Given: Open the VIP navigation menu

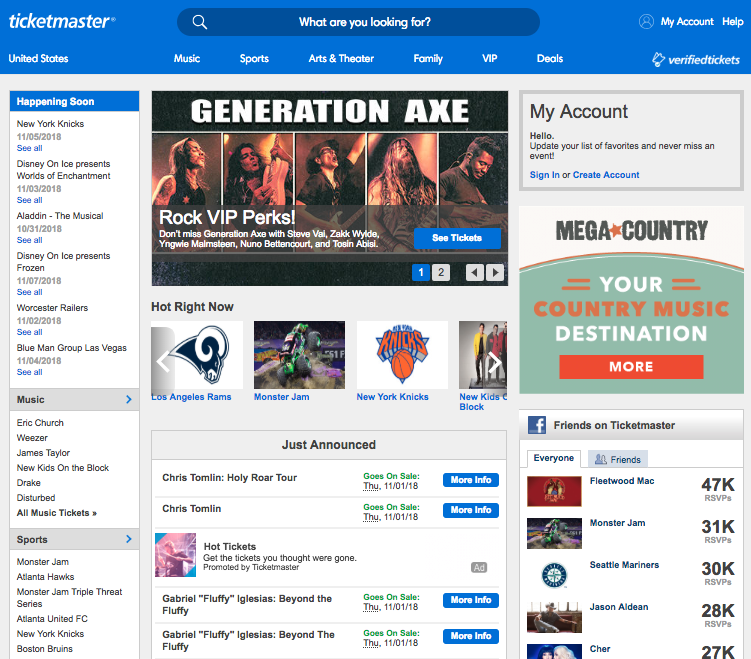Looking at the screenshot, I should 489,58.
